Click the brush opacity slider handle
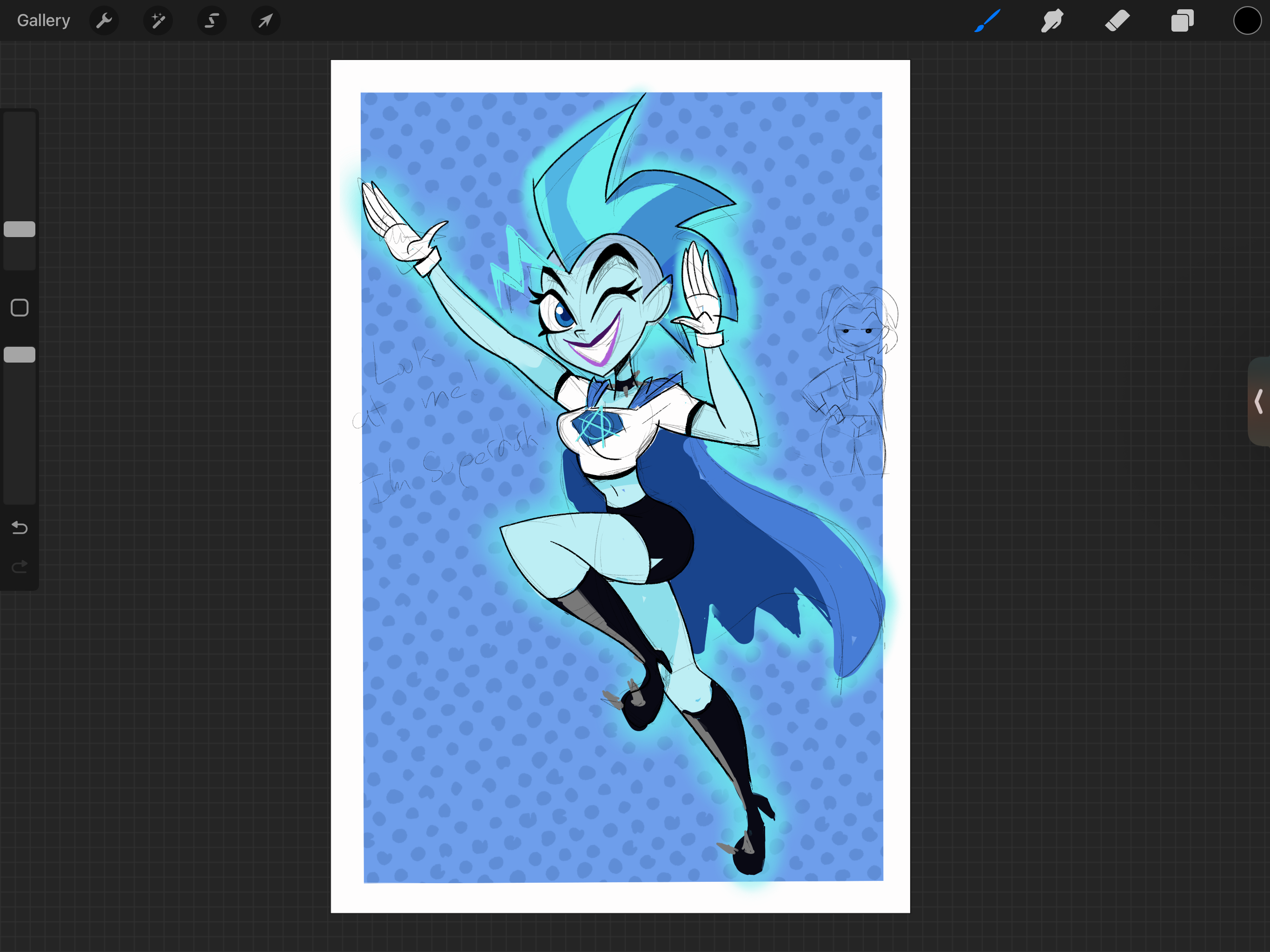This screenshot has width=1270, height=952. click(x=20, y=355)
